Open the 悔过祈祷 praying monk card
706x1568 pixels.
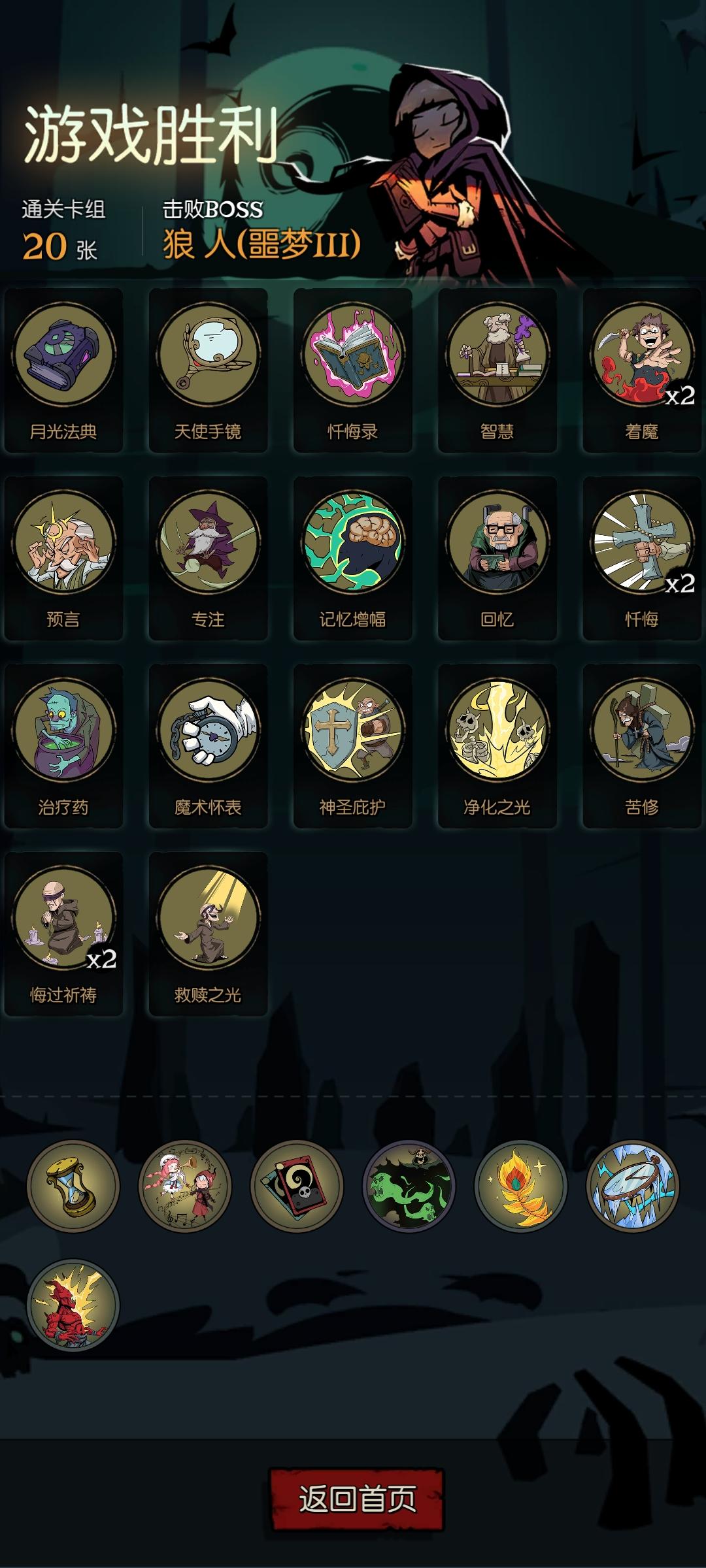[x=63, y=934]
